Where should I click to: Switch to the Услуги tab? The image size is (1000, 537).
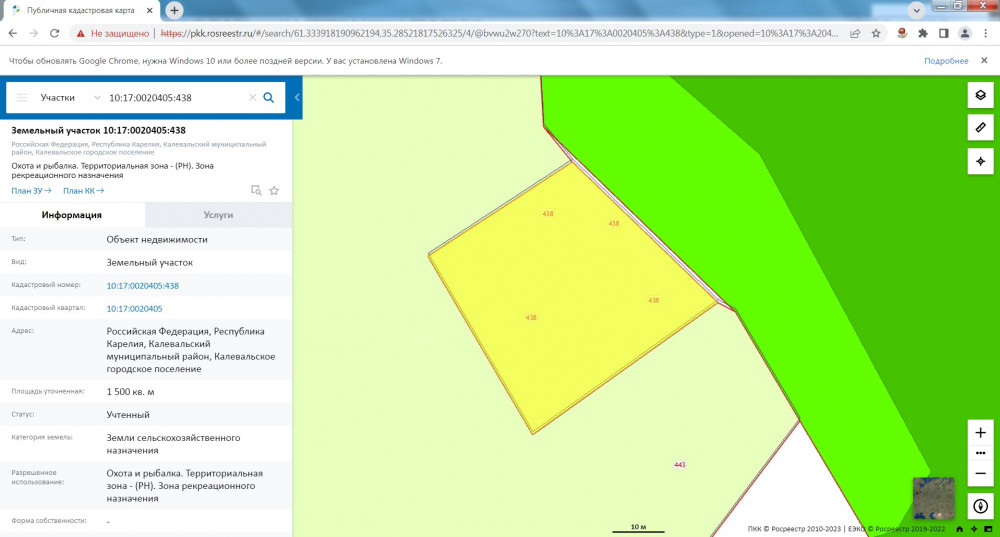pyautogui.click(x=218, y=215)
